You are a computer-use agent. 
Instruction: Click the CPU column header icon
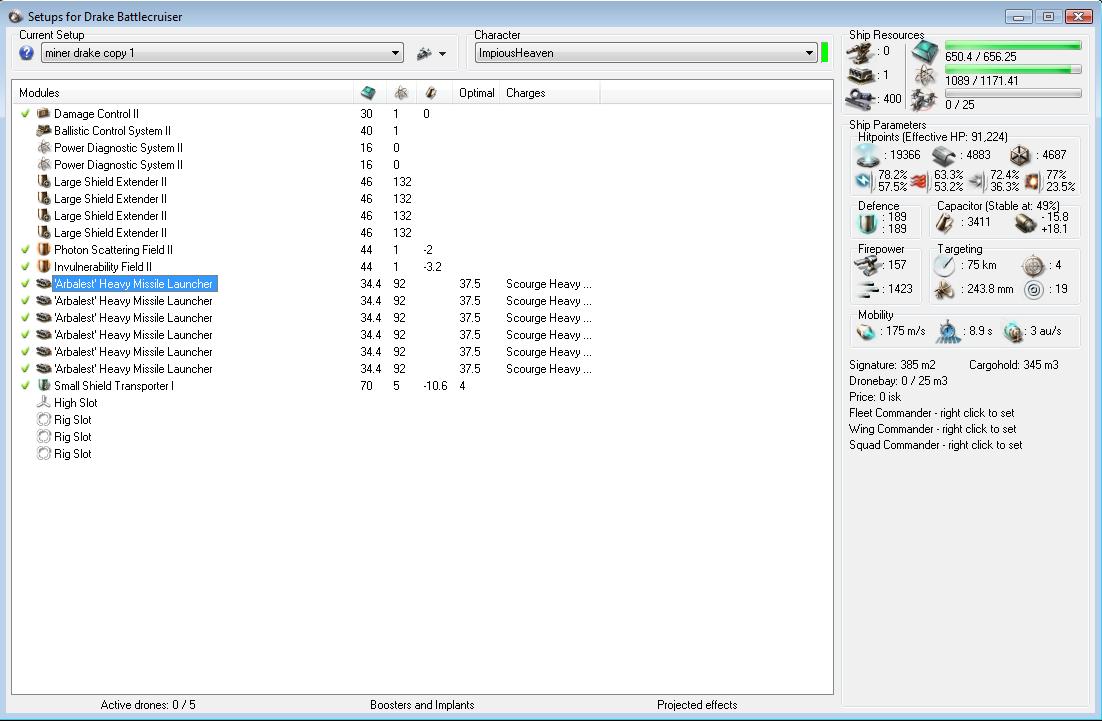368,93
